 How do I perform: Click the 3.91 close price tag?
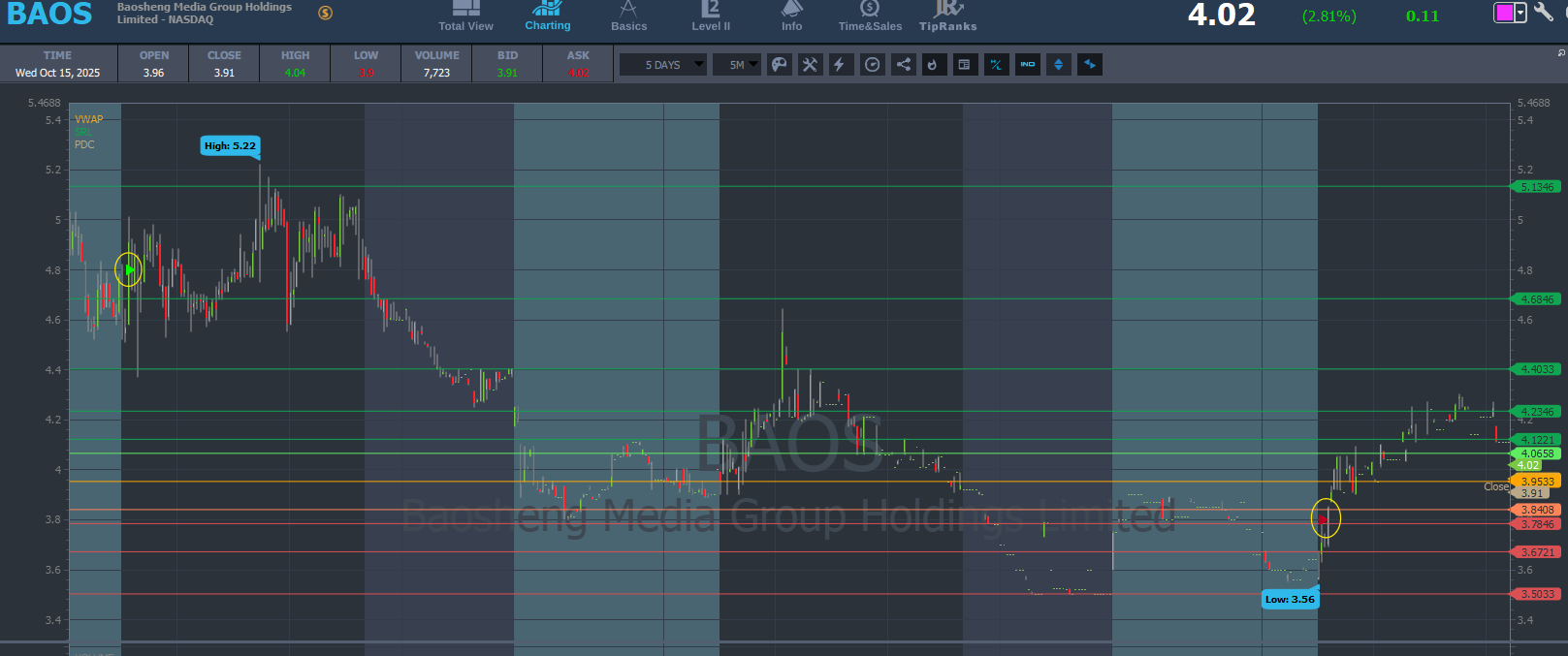[x=1531, y=493]
